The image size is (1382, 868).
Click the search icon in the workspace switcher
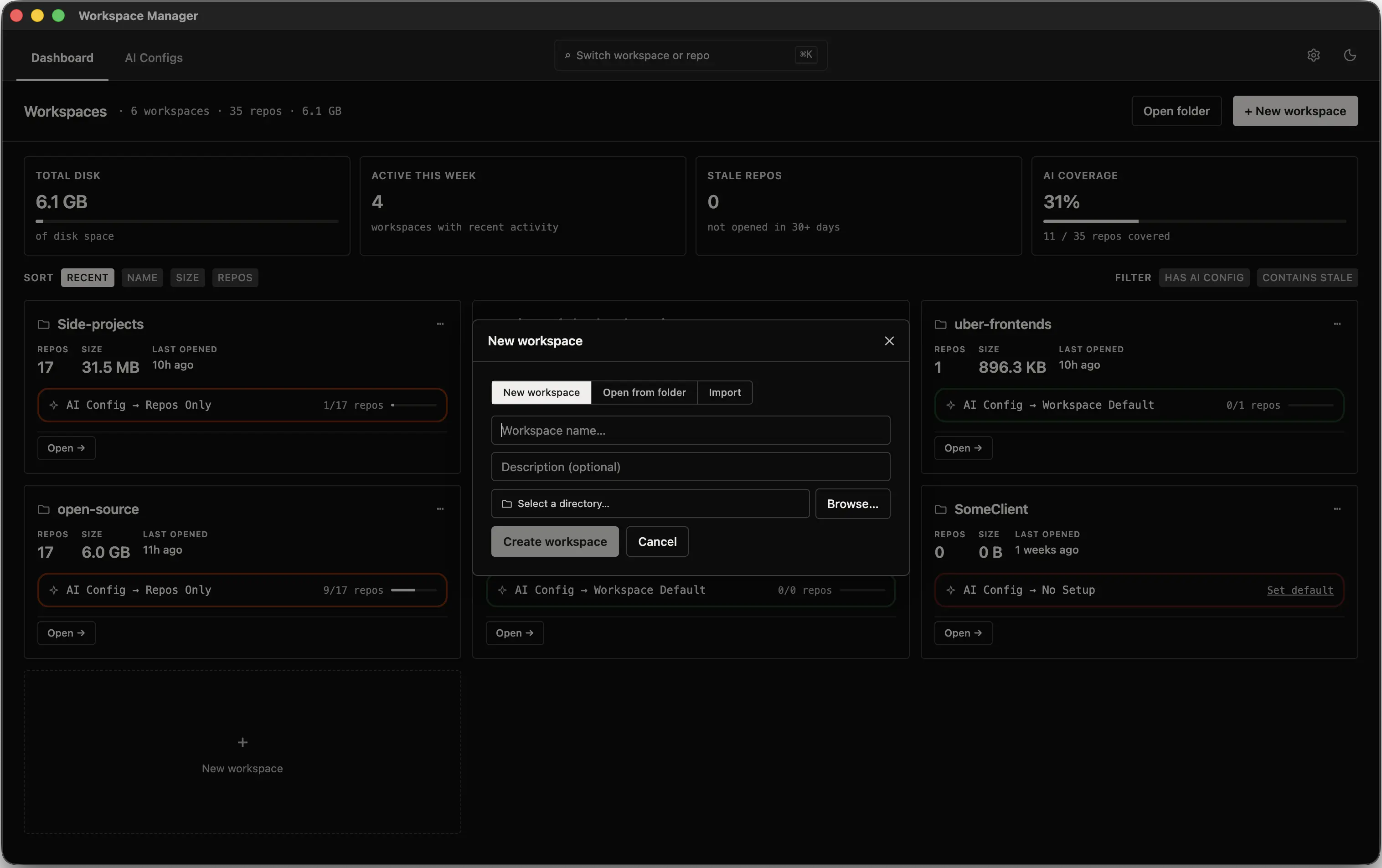click(x=567, y=56)
